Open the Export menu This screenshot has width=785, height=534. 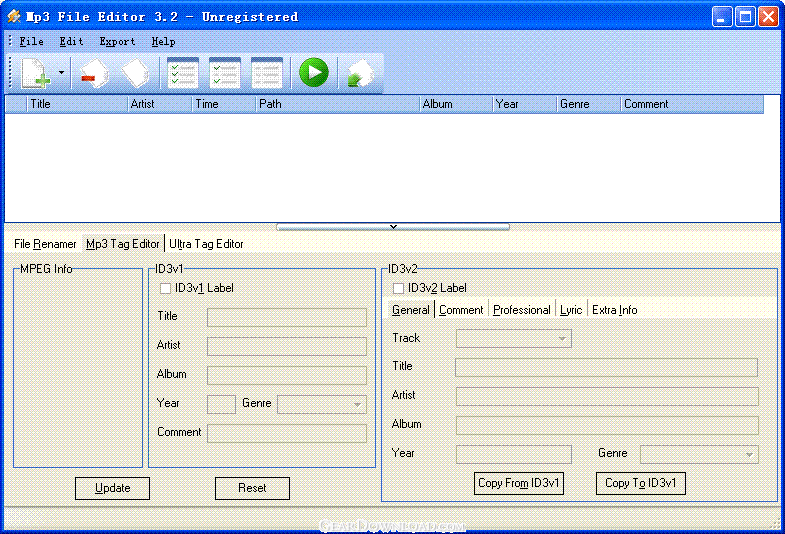click(x=117, y=42)
